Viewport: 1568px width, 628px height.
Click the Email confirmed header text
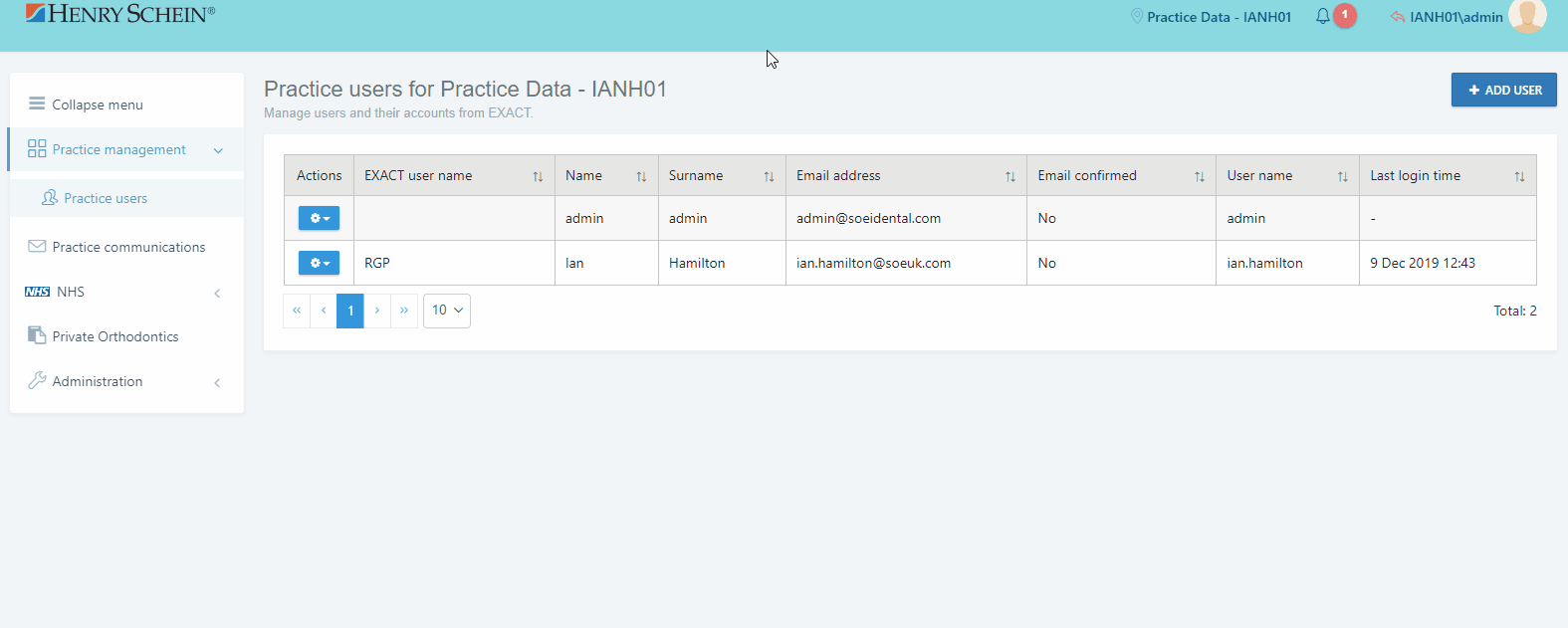tap(1087, 175)
